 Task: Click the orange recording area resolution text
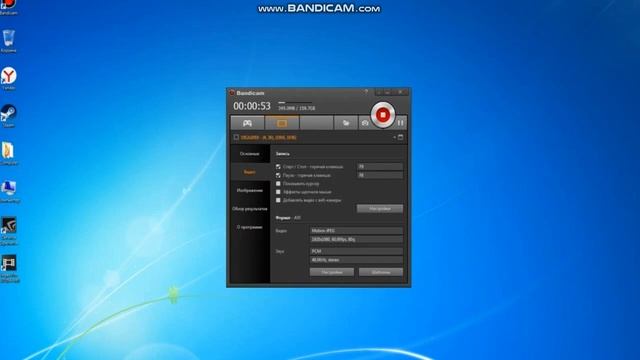(x=268, y=138)
